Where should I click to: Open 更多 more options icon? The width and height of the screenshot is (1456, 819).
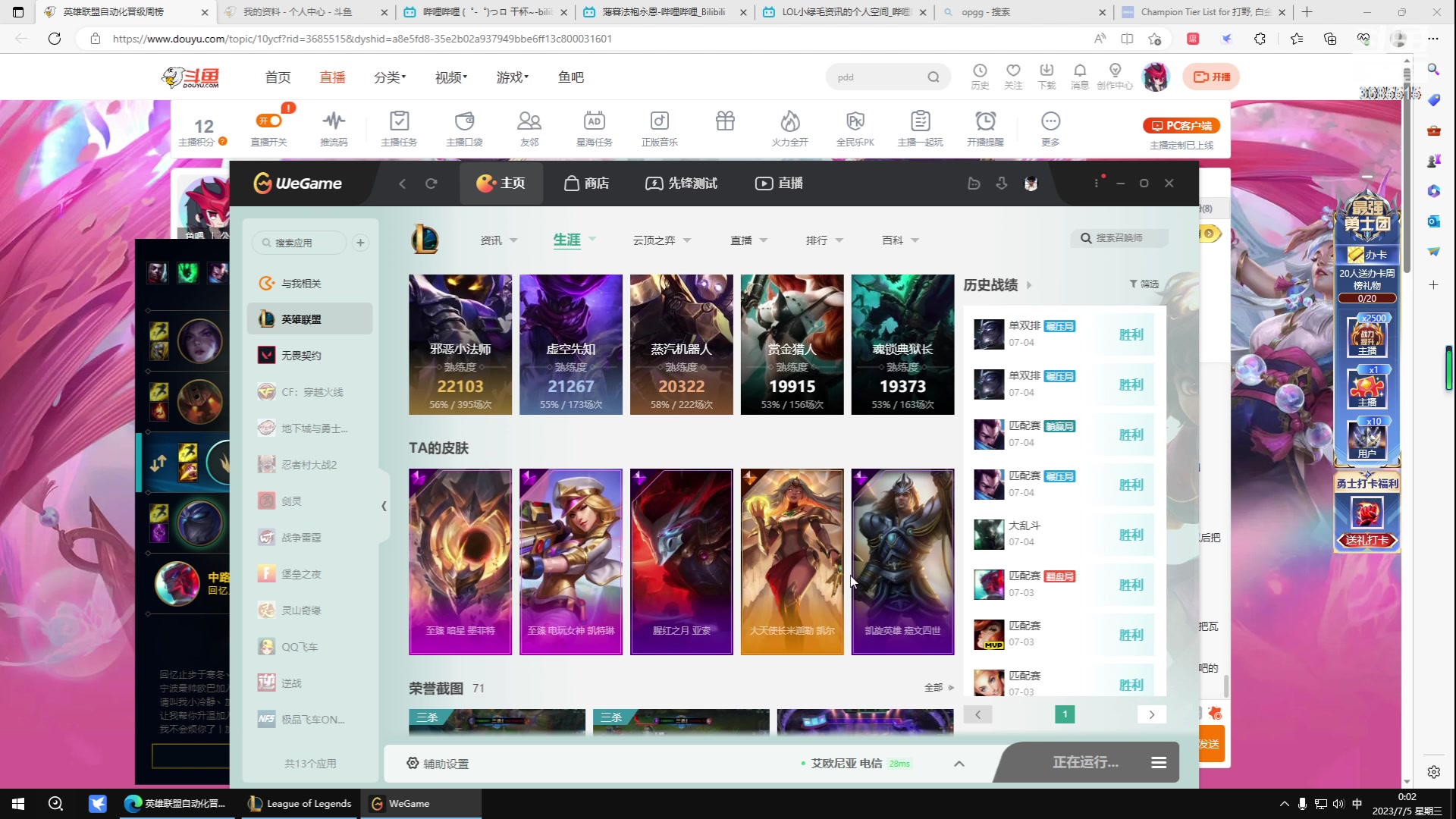(x=1050, y=127)
